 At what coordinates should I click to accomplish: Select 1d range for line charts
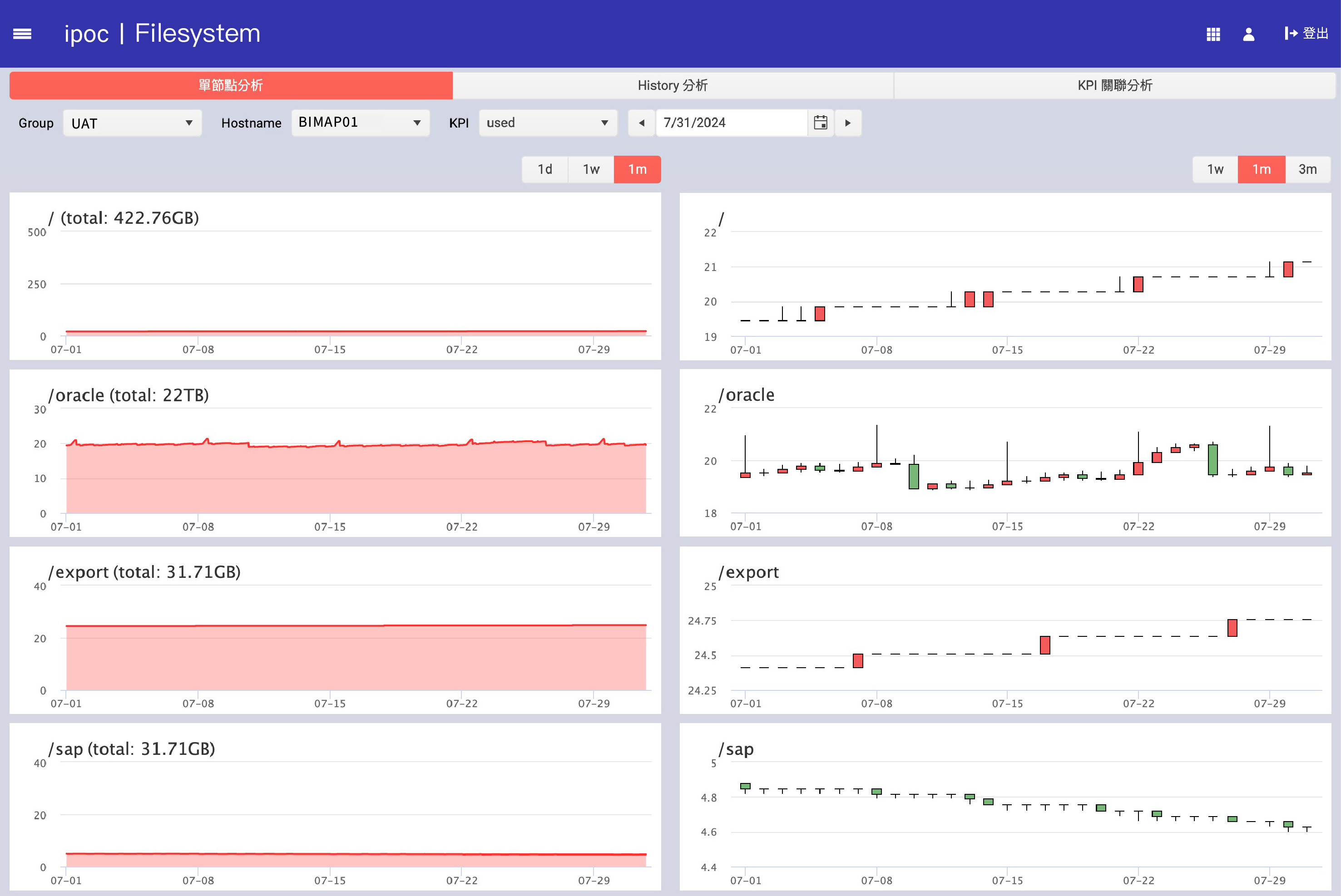545,169
